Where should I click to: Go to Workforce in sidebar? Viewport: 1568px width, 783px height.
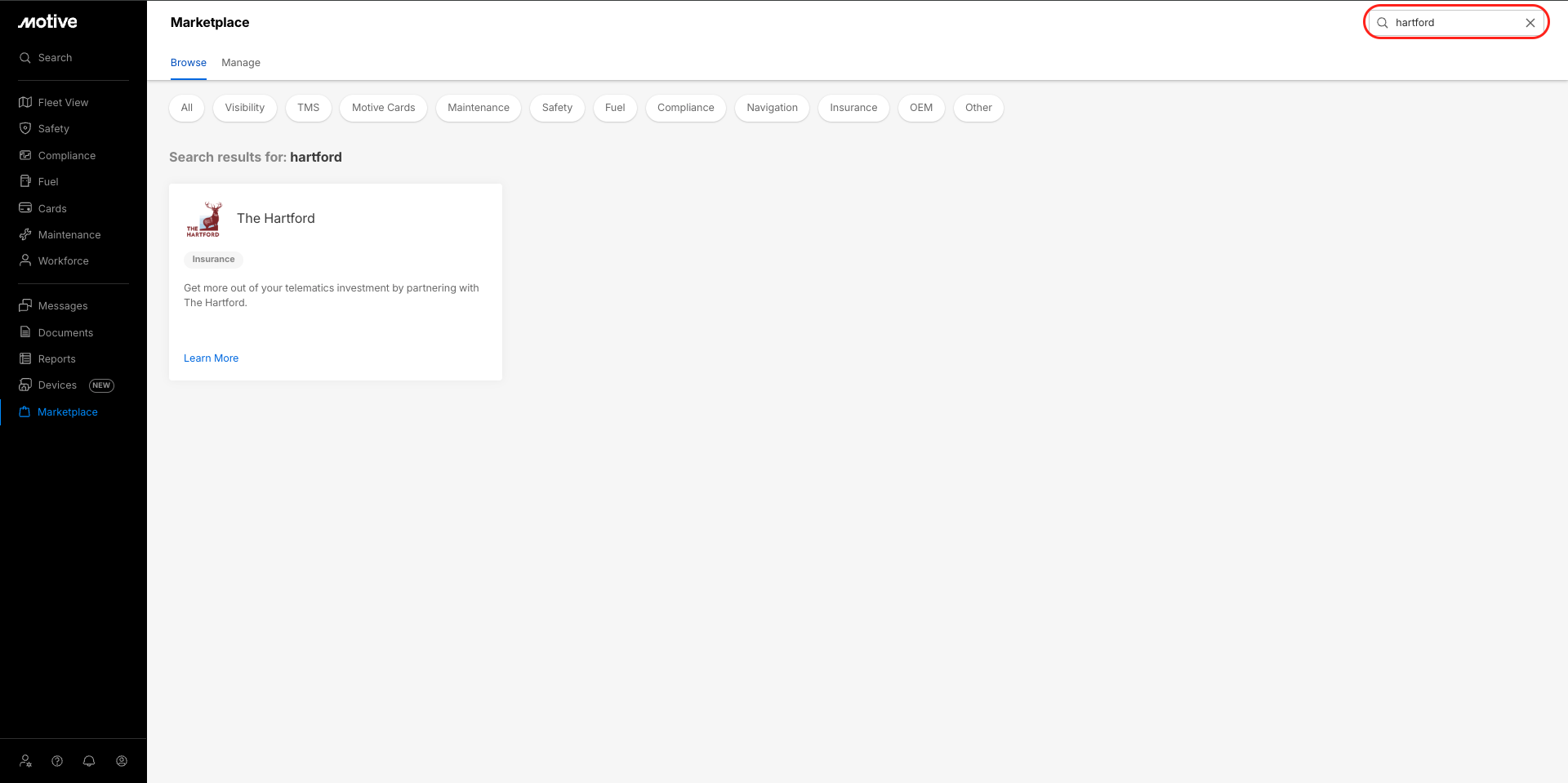(64, 261)
